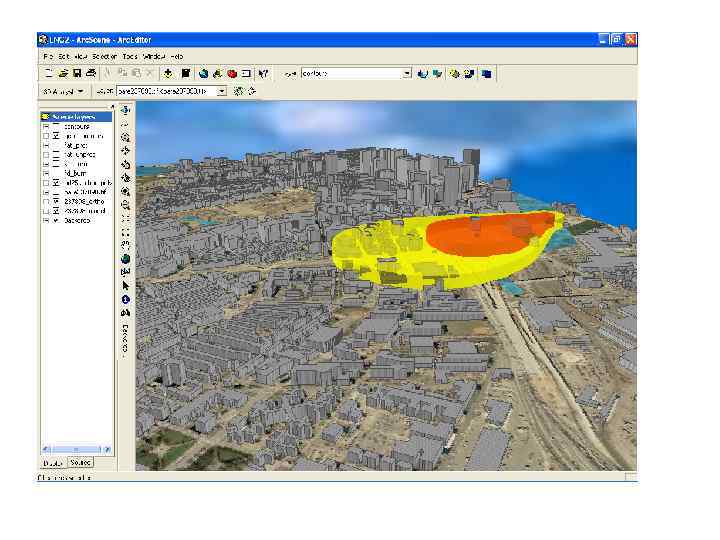
Task: Click the greyed-out Delete icon
Action: (150, 73)
